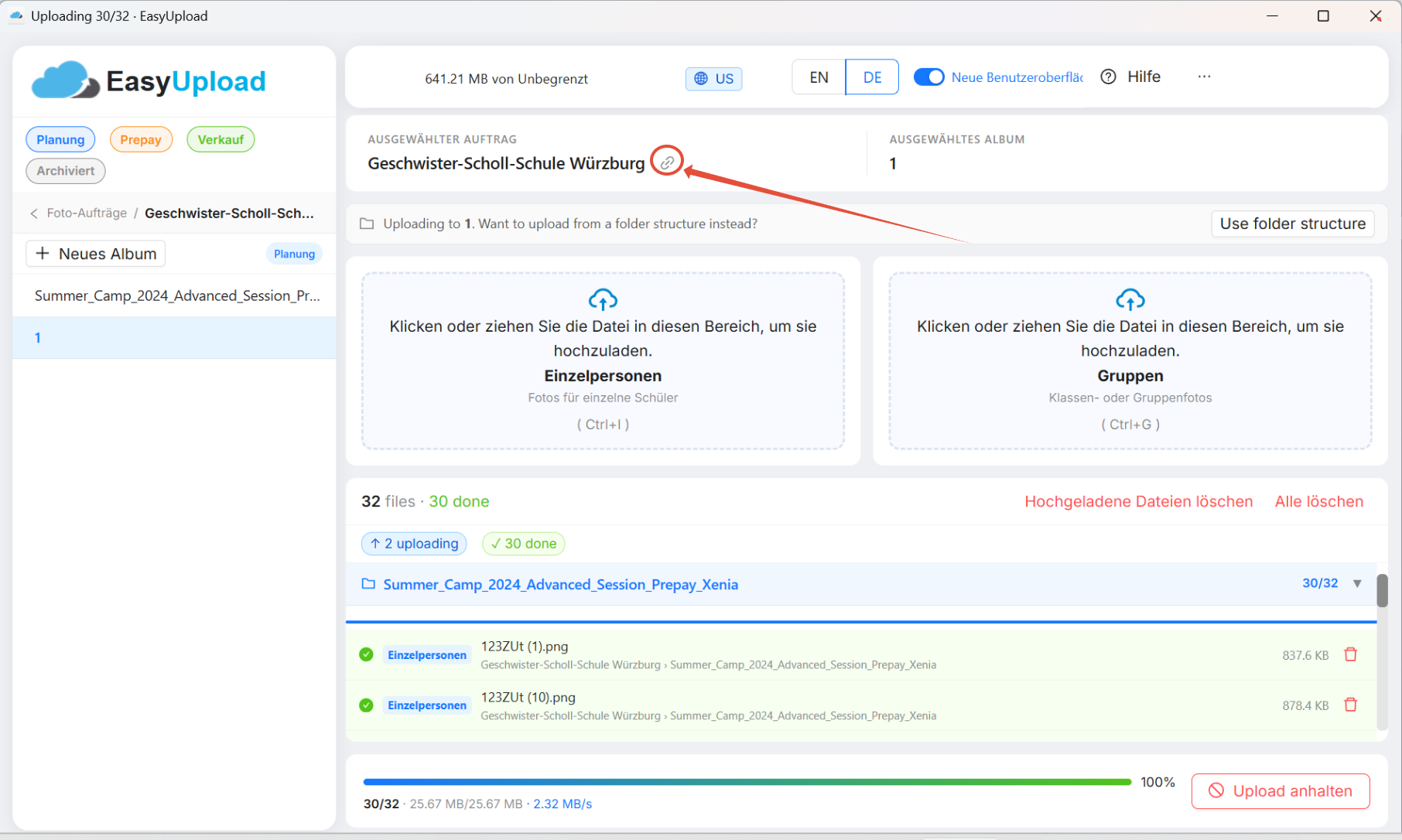Click the Geschwister-Scholl-Sch... breadcrumb item
Image resolution: width=1402 pixels, height=840 pixels.
229,213
